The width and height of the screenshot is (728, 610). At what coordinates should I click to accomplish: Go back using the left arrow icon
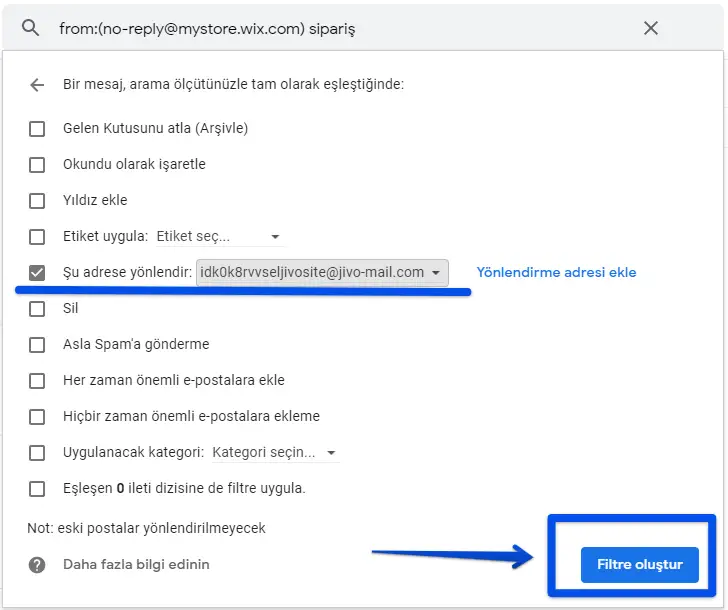click(37, 85)
